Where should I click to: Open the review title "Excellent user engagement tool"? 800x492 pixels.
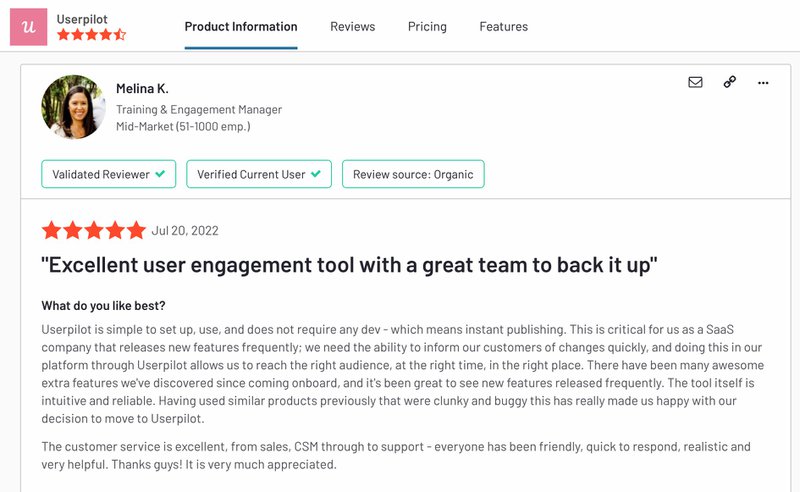click(x=349, y=266)
